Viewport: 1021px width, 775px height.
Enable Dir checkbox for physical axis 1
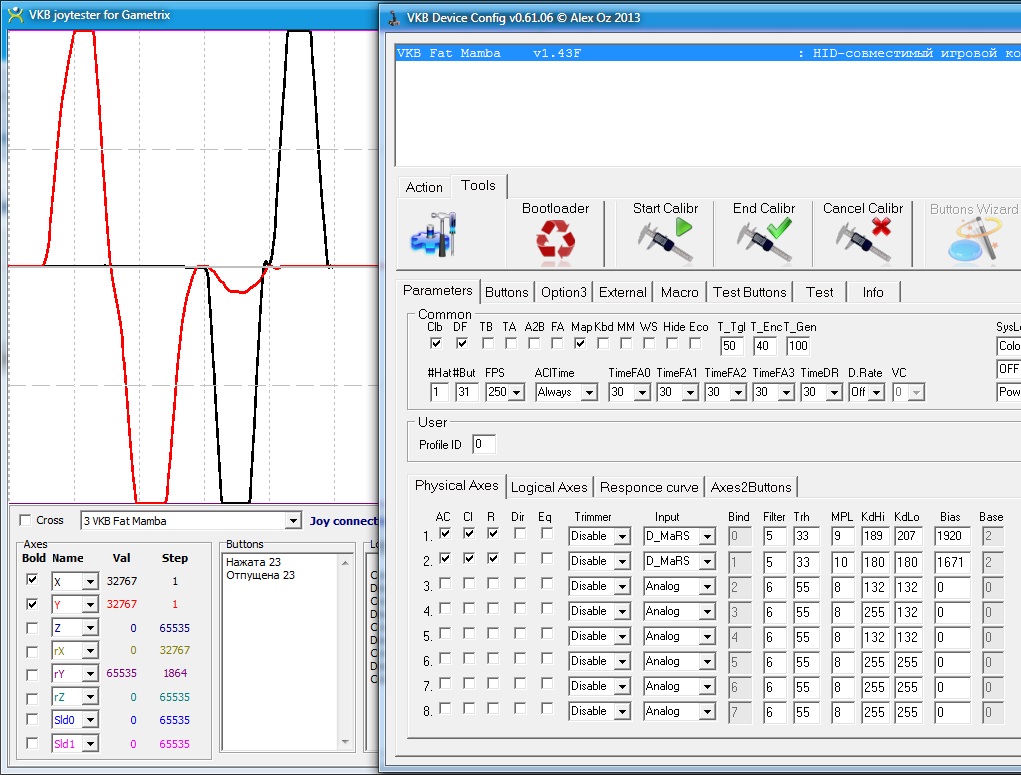click(520, 533)
